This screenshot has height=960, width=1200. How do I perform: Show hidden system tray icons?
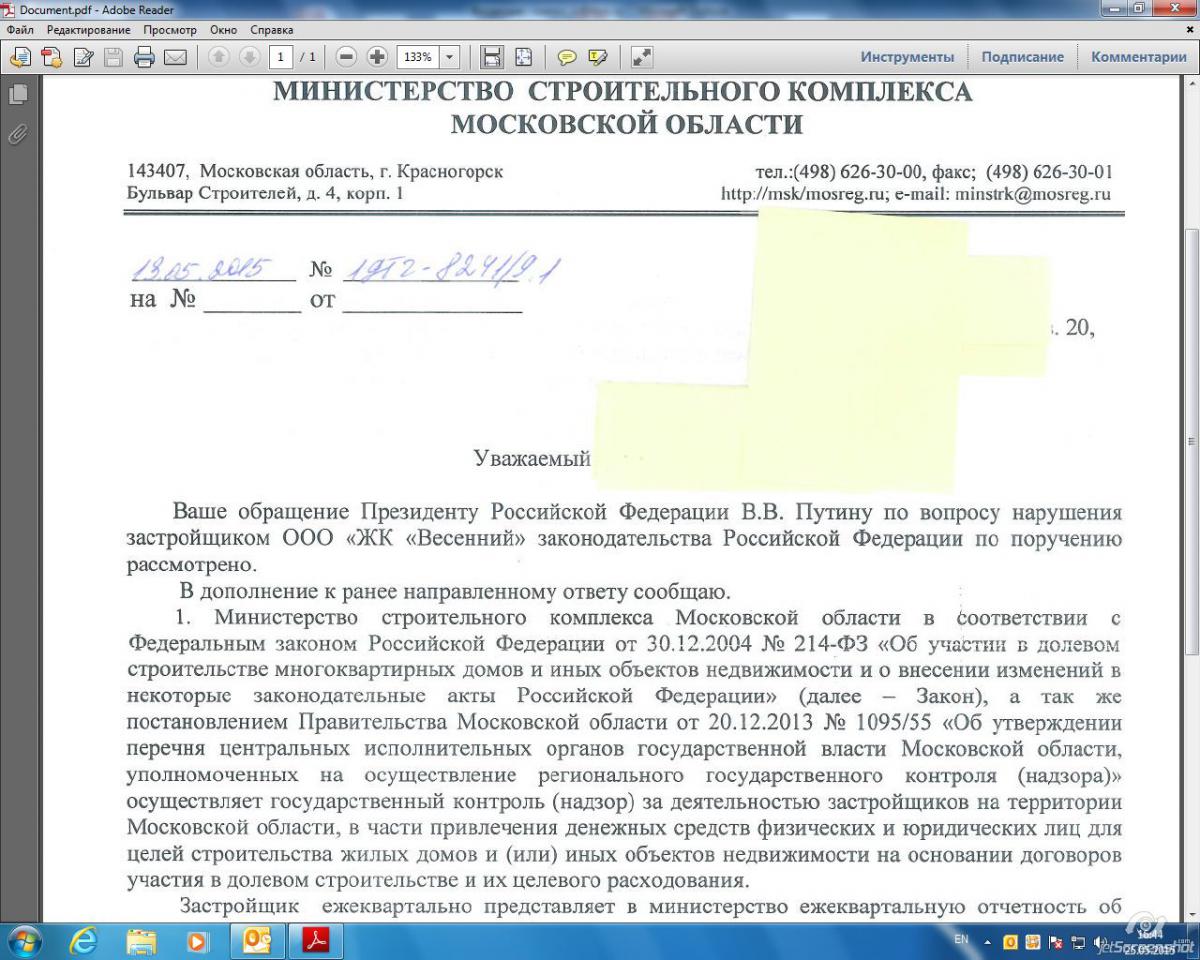(x=989, y=942)
